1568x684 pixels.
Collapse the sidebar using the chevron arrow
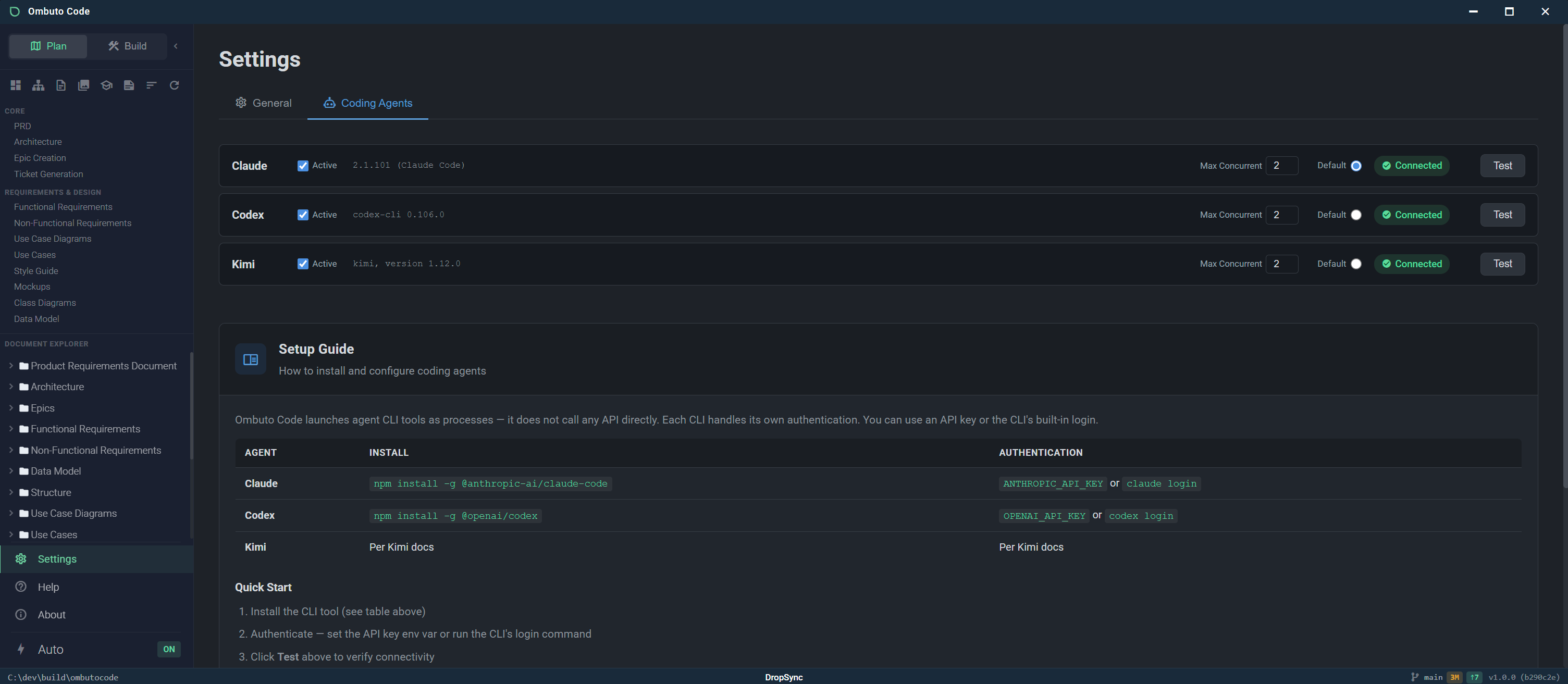click(x=175, y=46)
